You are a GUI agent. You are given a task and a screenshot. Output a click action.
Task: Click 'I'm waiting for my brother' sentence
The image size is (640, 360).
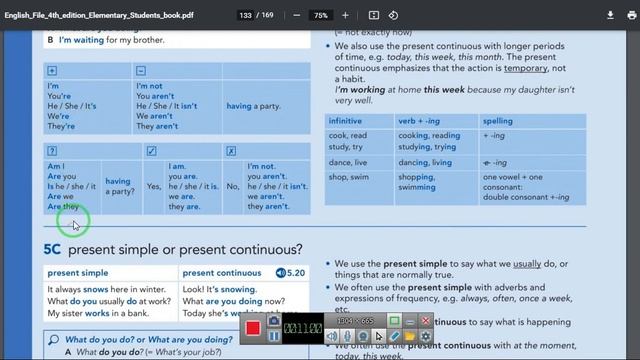pyautogui.click(x=111, y=40)
